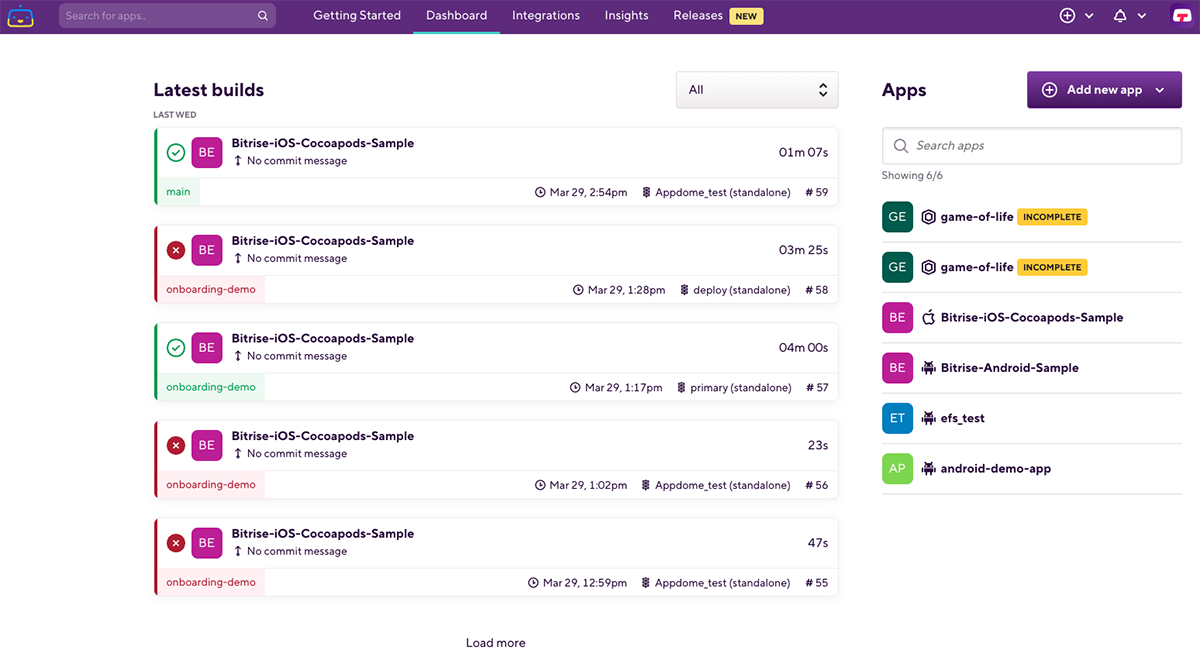Click the plus circle icon in header
This screenshot has height=657, width=1200.
click(1067, 16)
